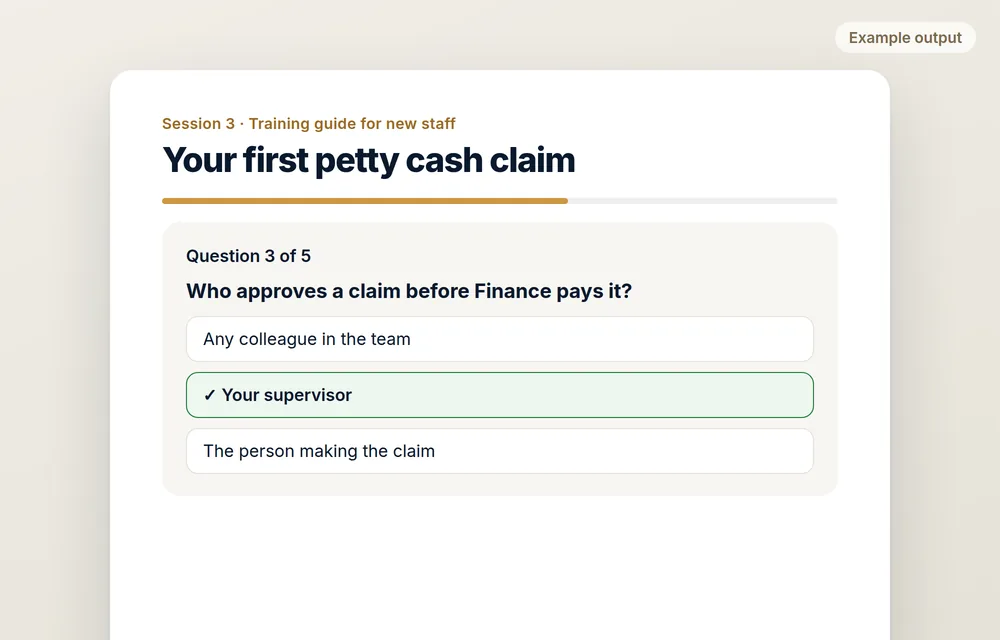The image size is (1000, 640).
Task: Click empty white area below the question card
Action: tap(499, 567)
